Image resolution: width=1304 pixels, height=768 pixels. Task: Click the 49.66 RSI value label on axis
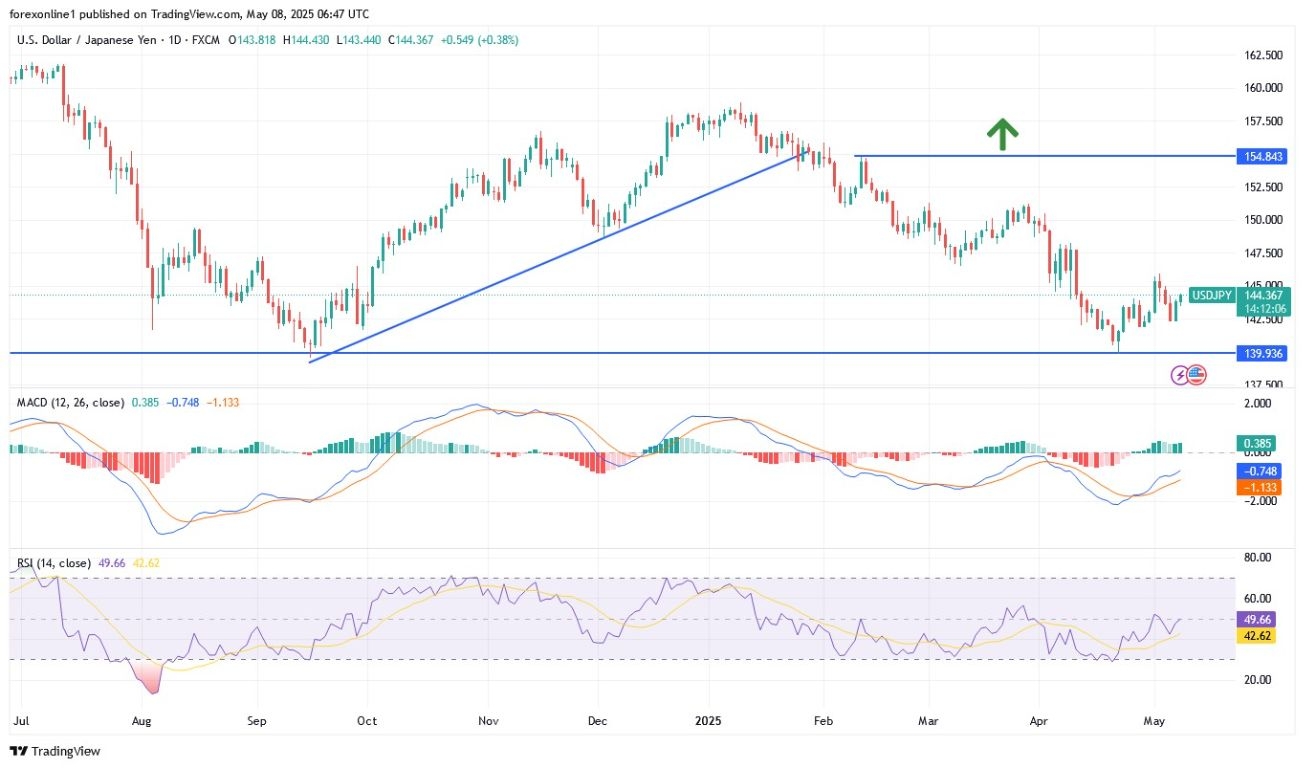click(x=1257, y=620)
